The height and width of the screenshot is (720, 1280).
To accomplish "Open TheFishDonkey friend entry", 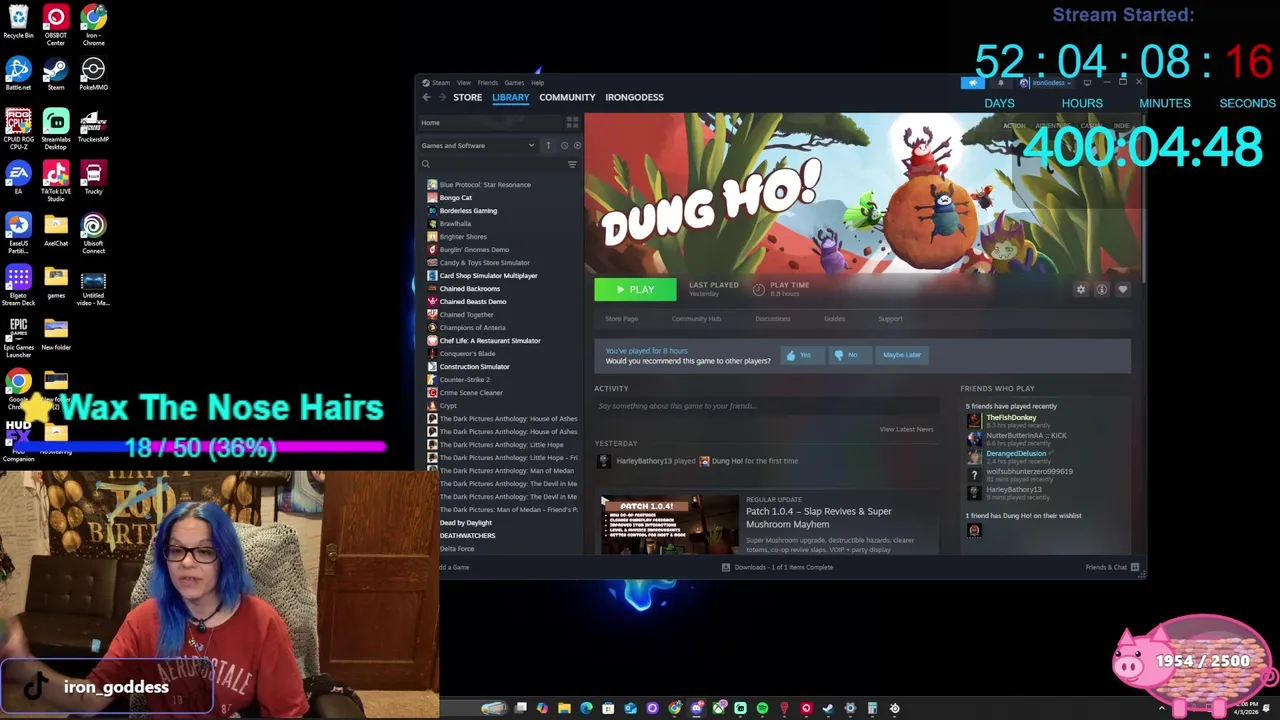I will tap(1011, 420).
